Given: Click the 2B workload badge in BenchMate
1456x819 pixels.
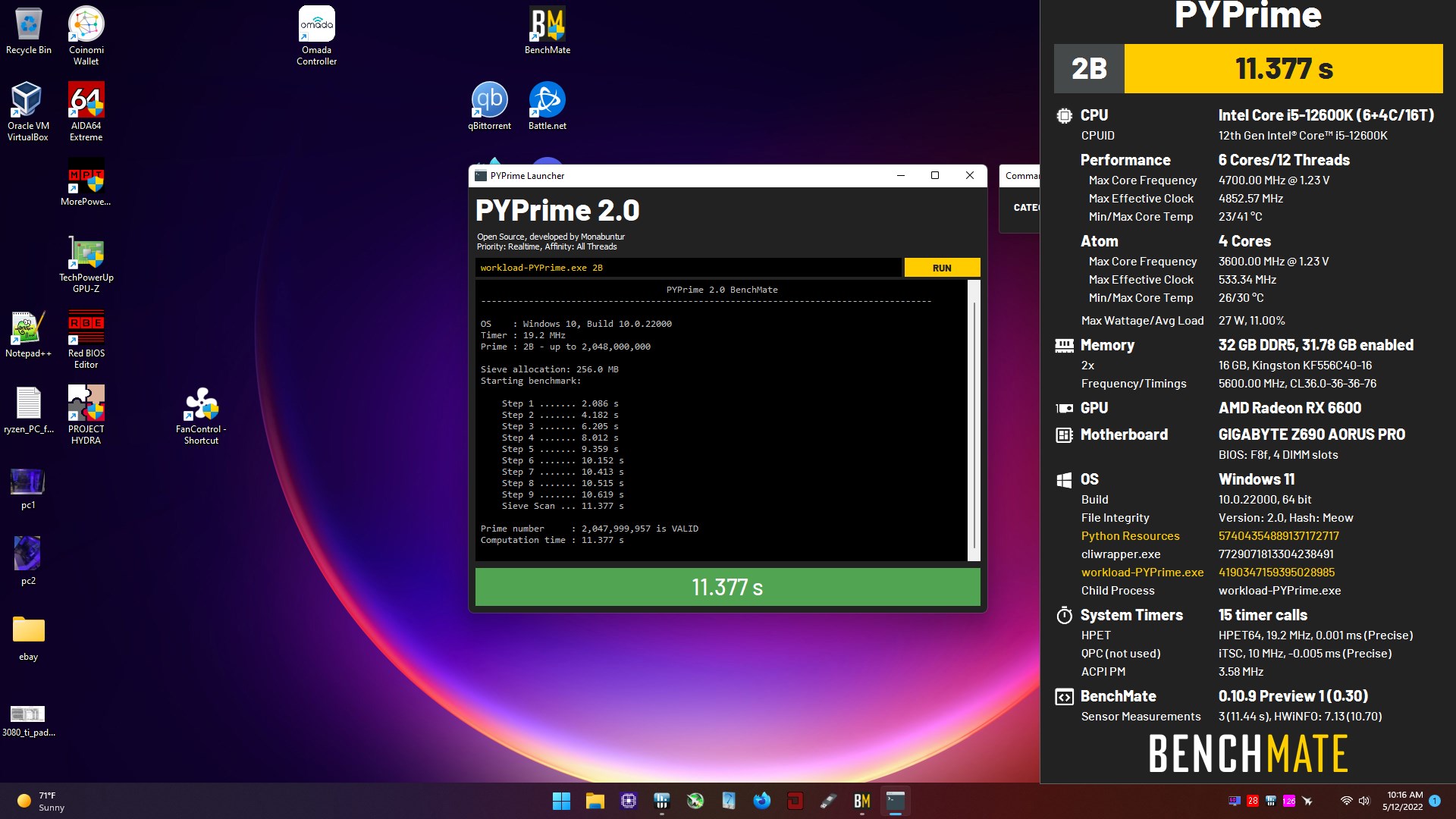Looking at the screenshot, I should click(1089, 68).
